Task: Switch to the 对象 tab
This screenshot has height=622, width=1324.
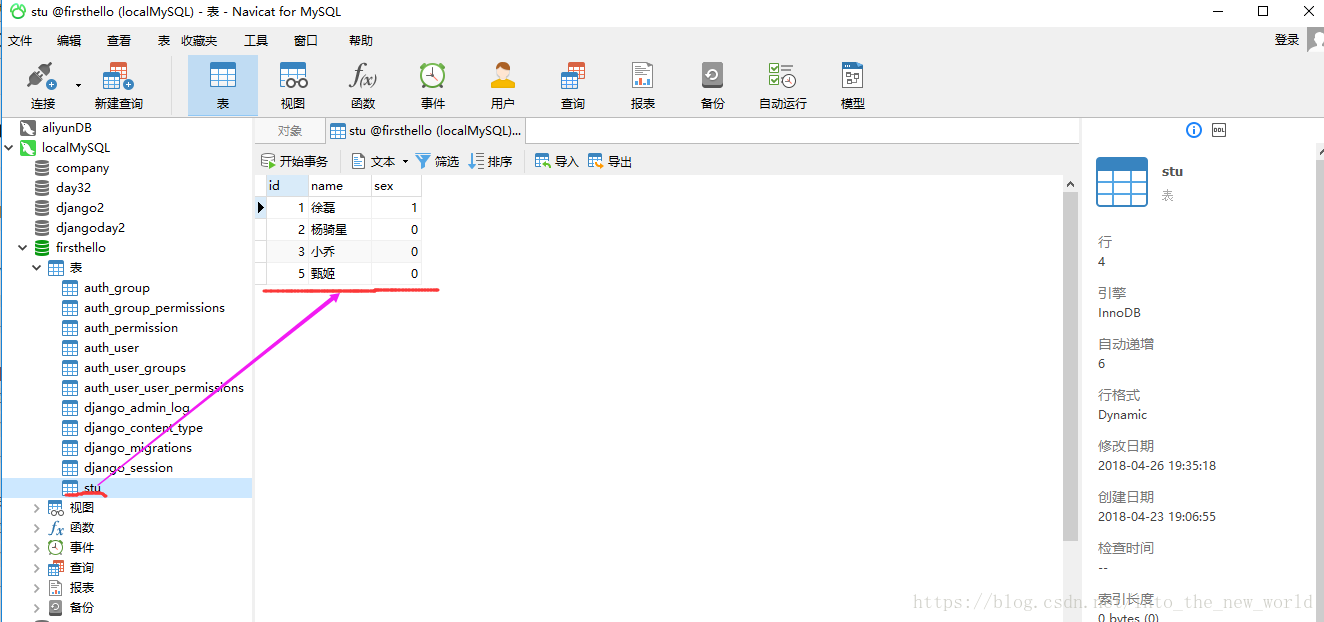Action: (290, 131)
